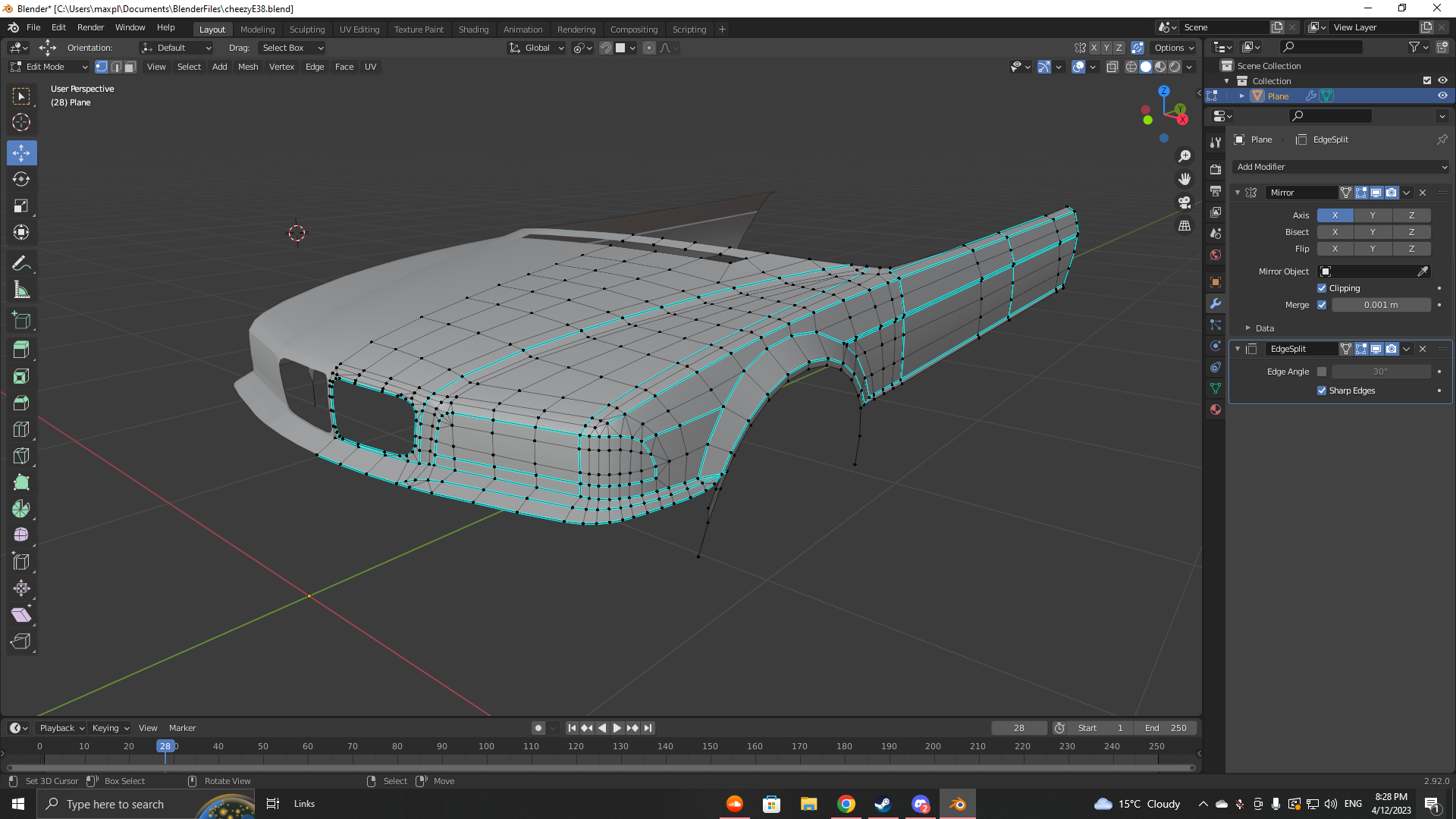Click the Merge distance 0.001 m field
1456x819 pixels.
[x=1380, y=305]
